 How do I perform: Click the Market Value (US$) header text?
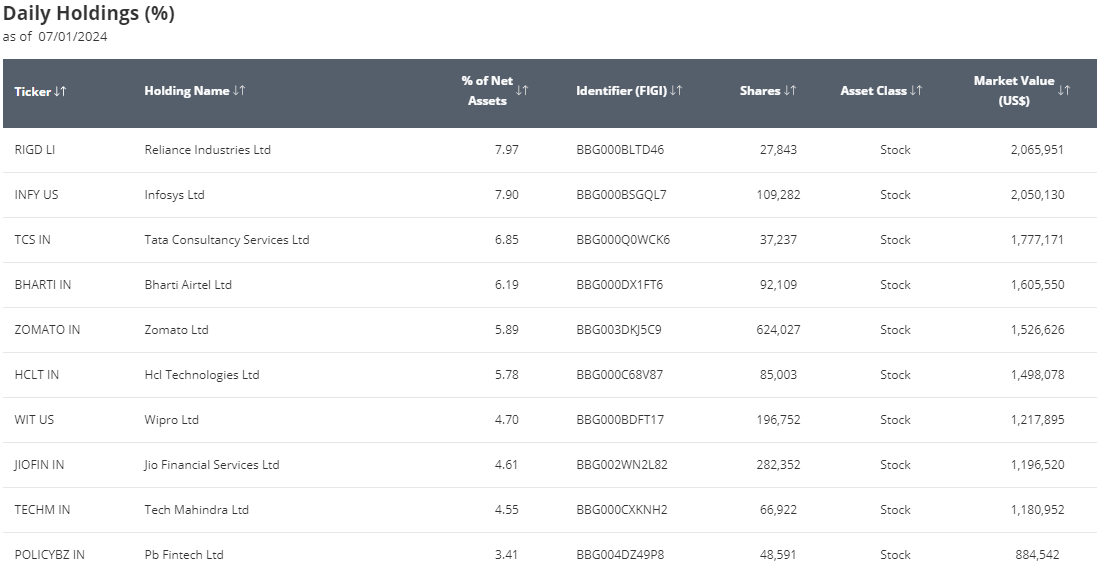[x=1014, y=91]
